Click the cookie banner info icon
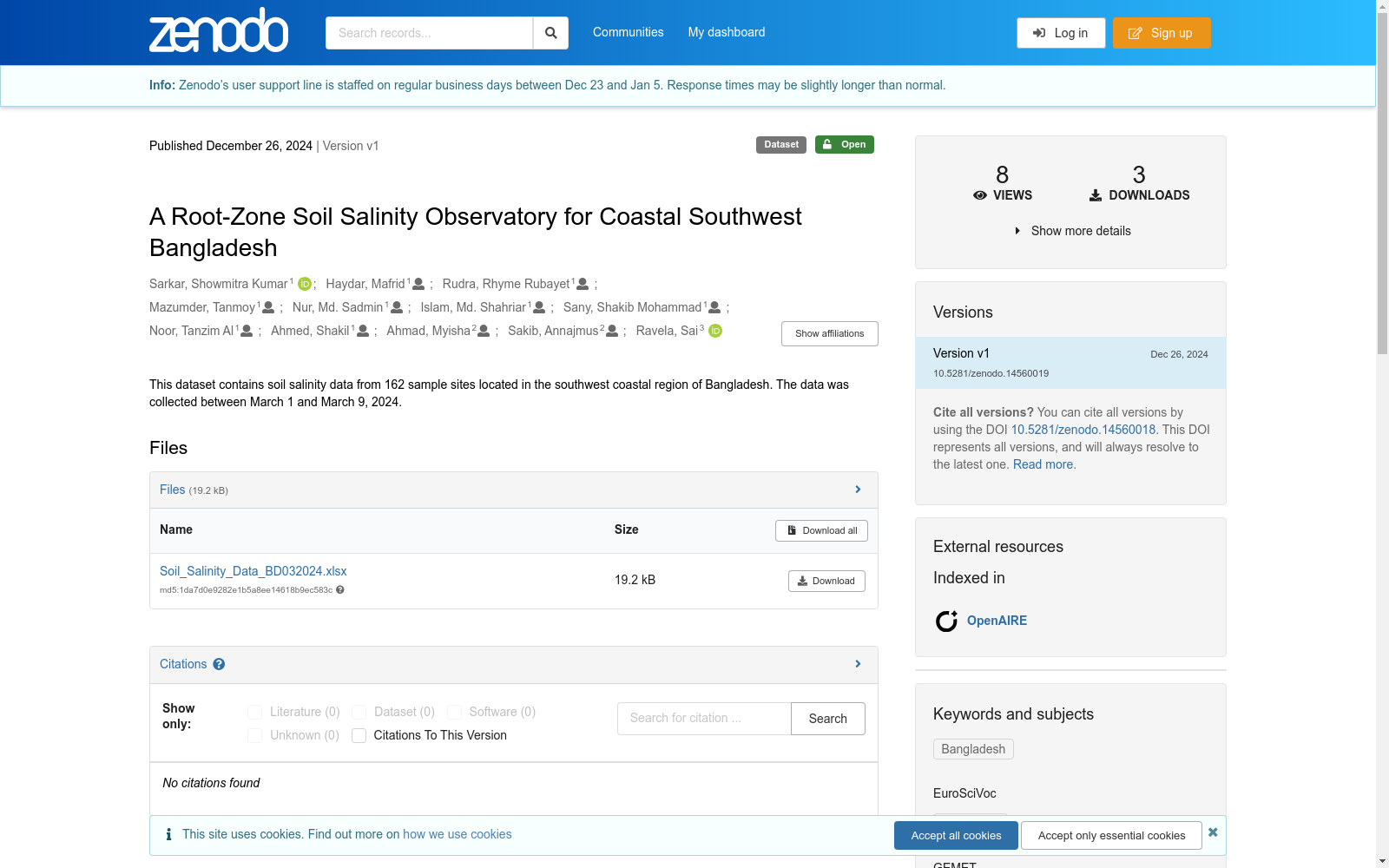1389x868 pixels. point(168,834)
